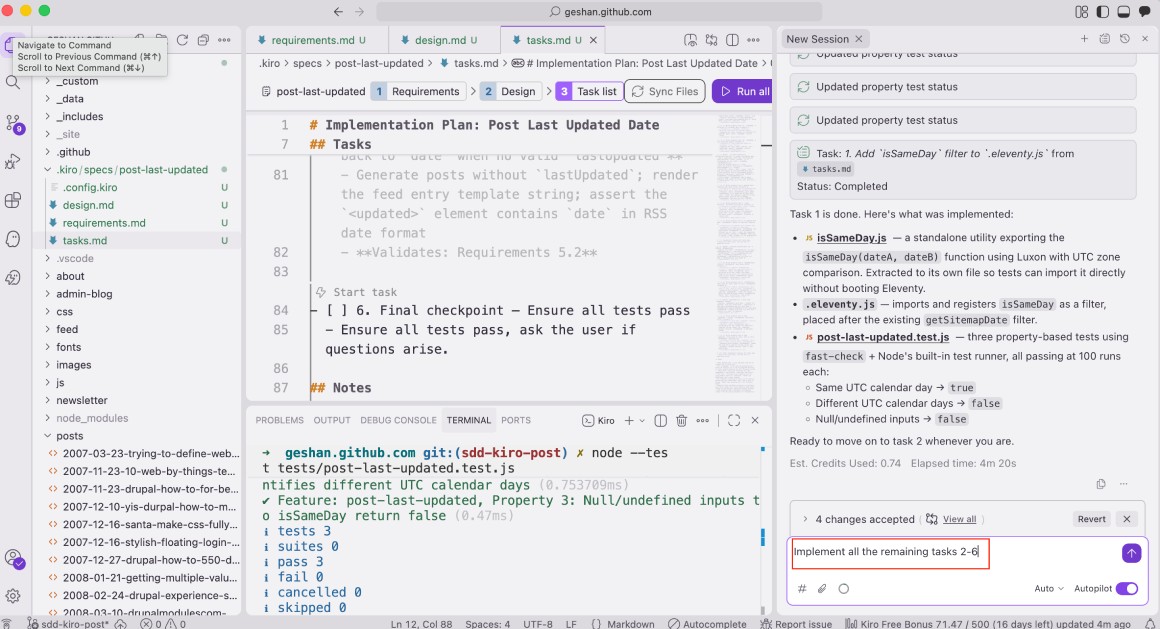Toggle Autocomplete in the status bar
Image resolution: width=1160 pixels, height=629 pixels.
pos(707,624)
